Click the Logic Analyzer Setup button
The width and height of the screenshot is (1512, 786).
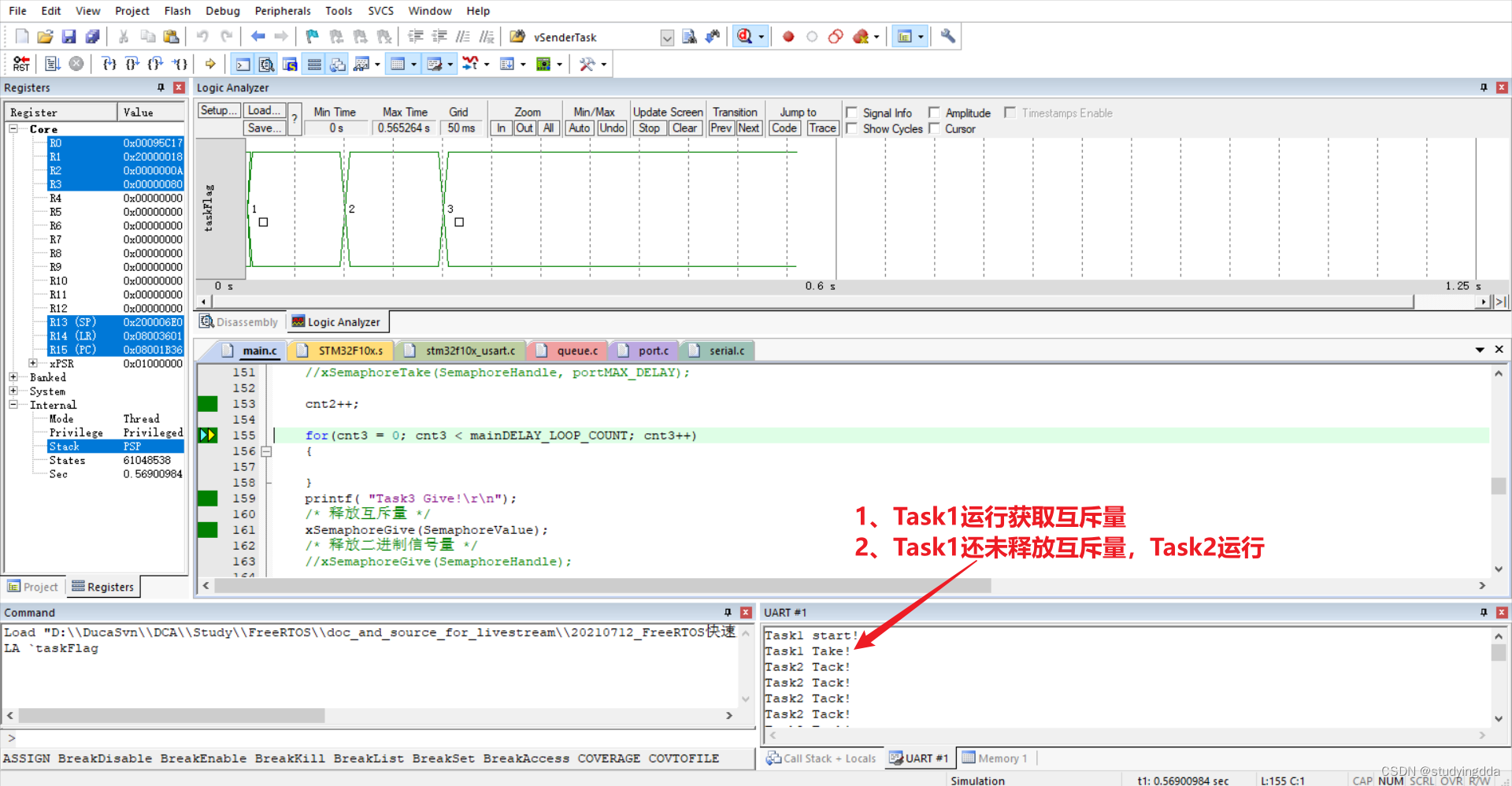coord(218,110)
